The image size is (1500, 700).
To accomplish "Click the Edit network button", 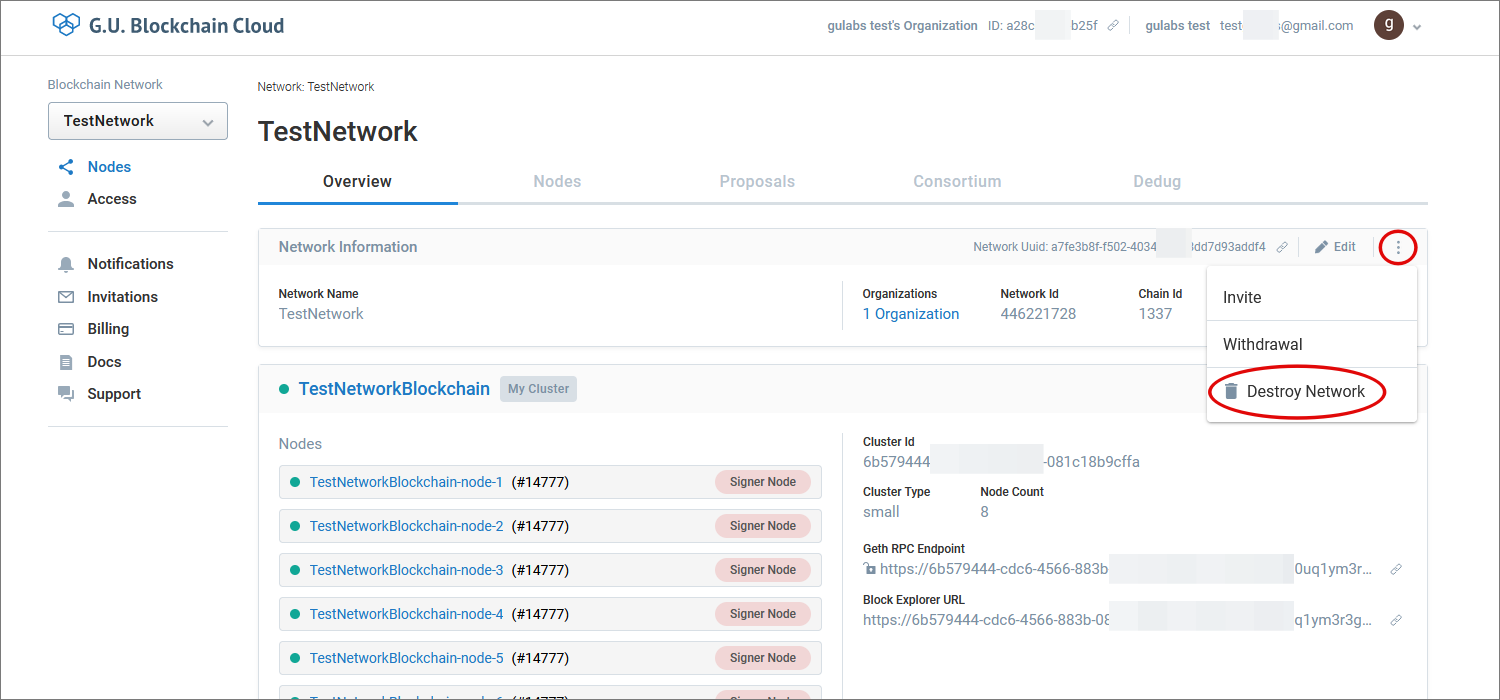I will click(1335, 247).
